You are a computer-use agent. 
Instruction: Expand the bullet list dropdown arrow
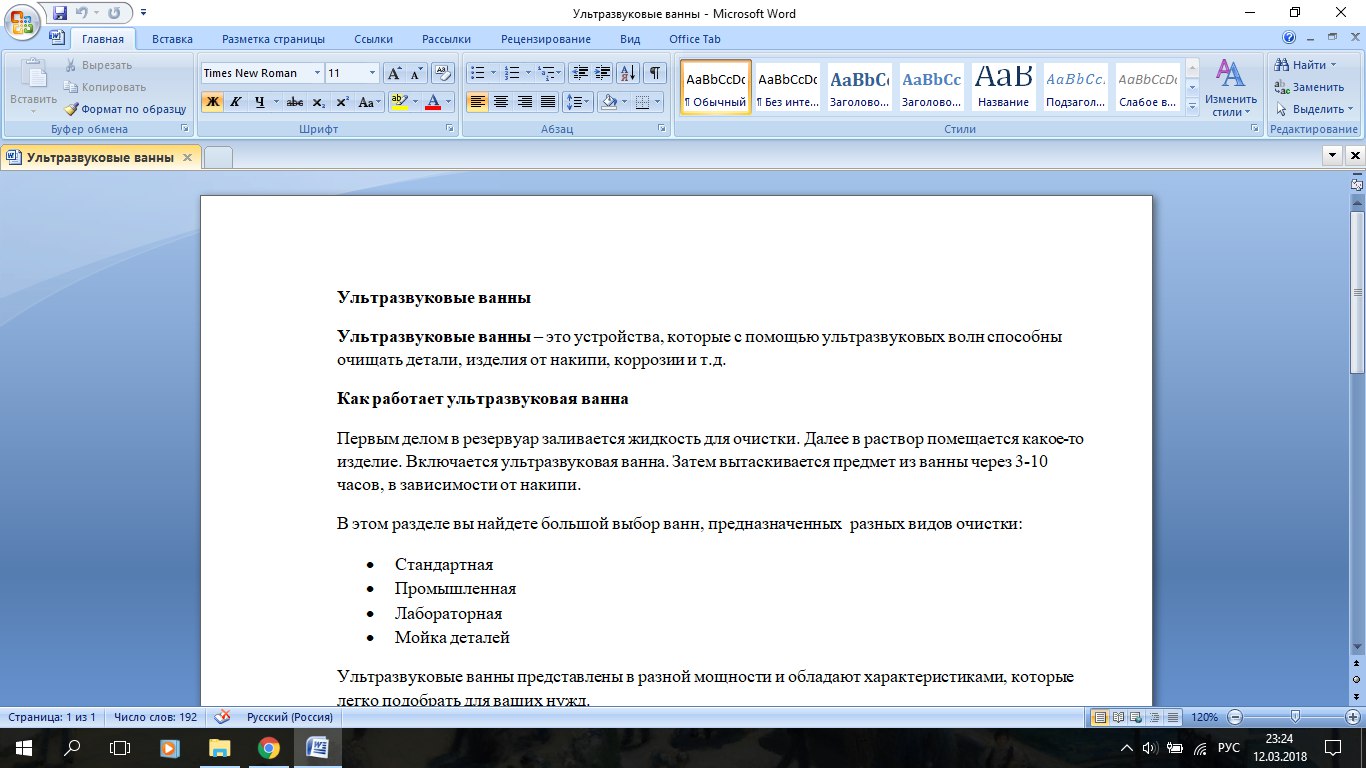pos(493,73)
